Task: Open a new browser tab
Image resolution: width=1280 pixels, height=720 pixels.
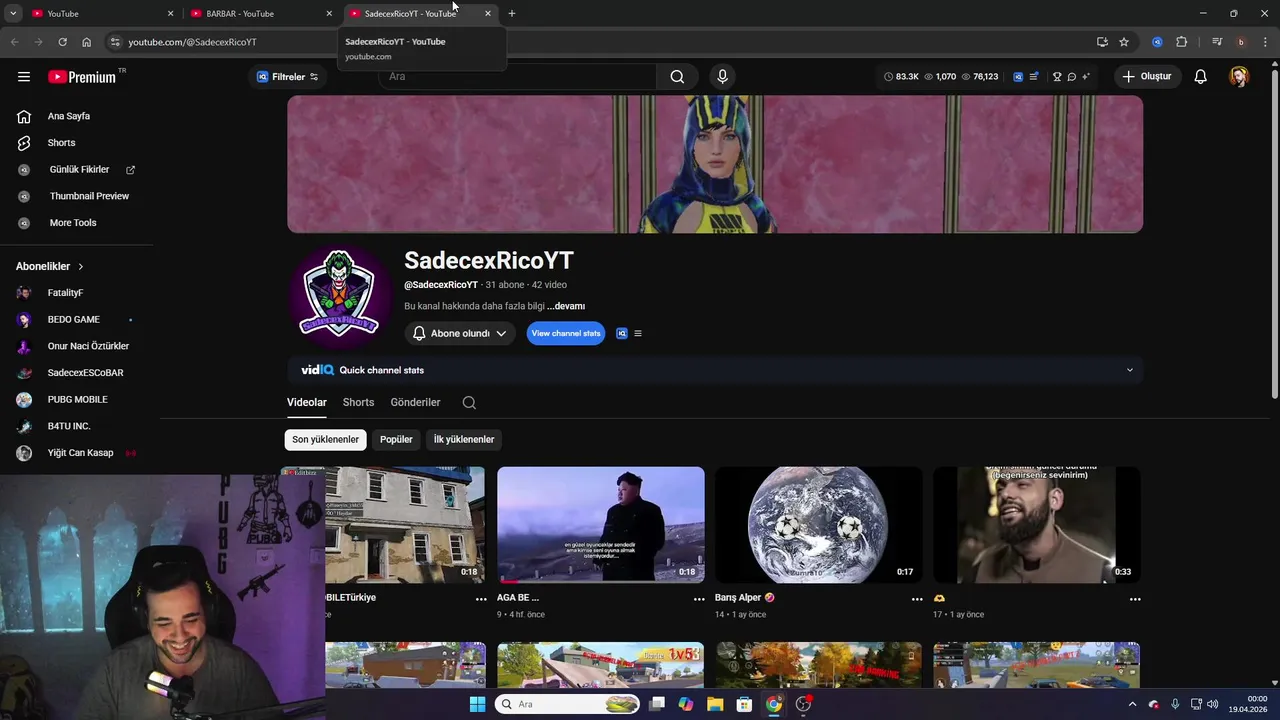Action: pyautogui.click(x=512, y=14)
